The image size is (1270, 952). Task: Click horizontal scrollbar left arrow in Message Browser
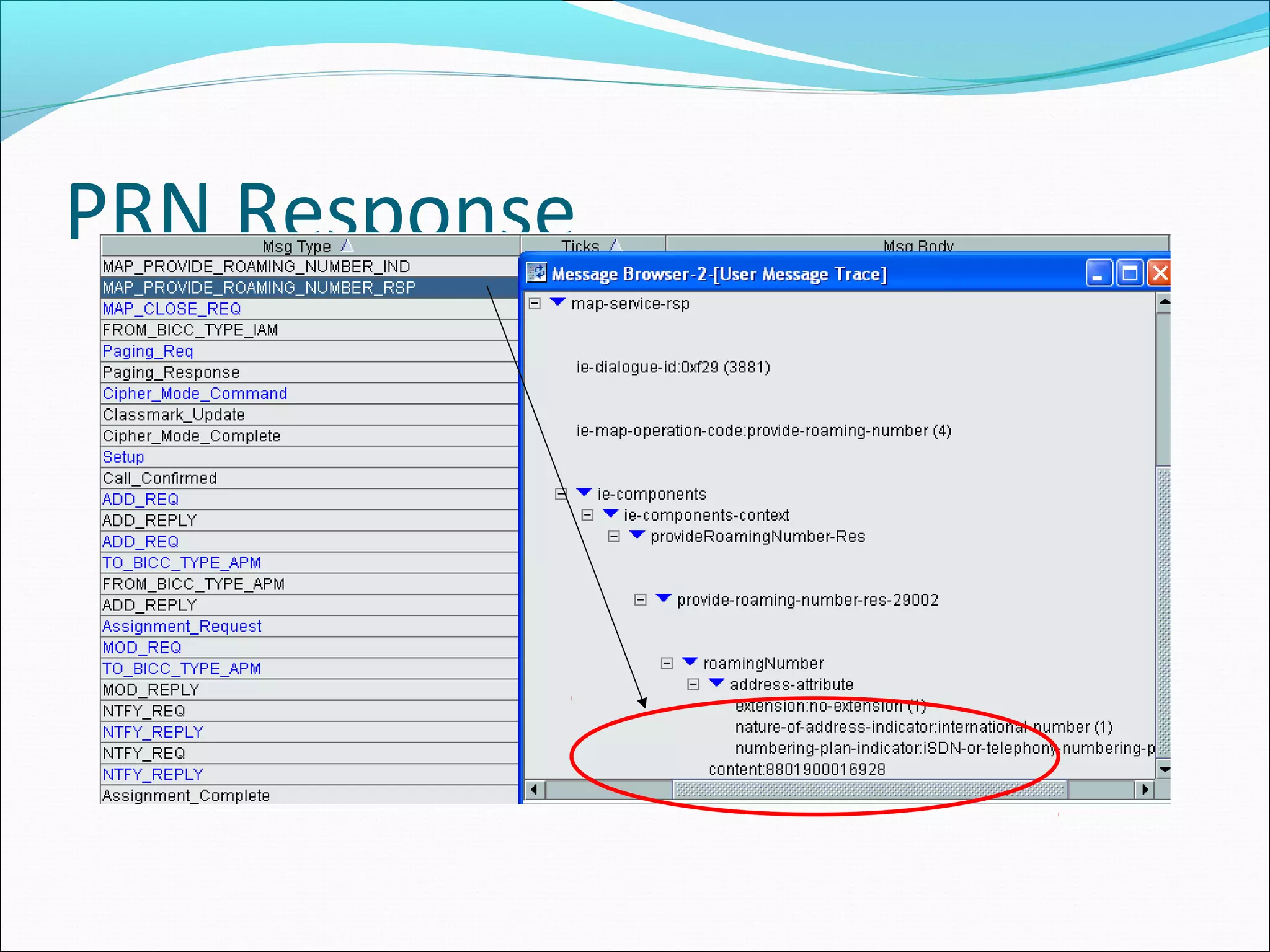click(535, 790)
